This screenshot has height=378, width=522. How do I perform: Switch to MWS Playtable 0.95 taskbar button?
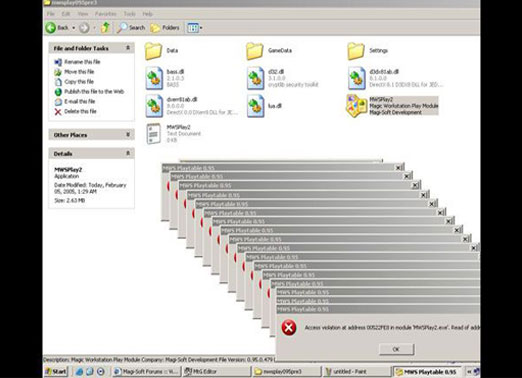click(x=428, y=371)
